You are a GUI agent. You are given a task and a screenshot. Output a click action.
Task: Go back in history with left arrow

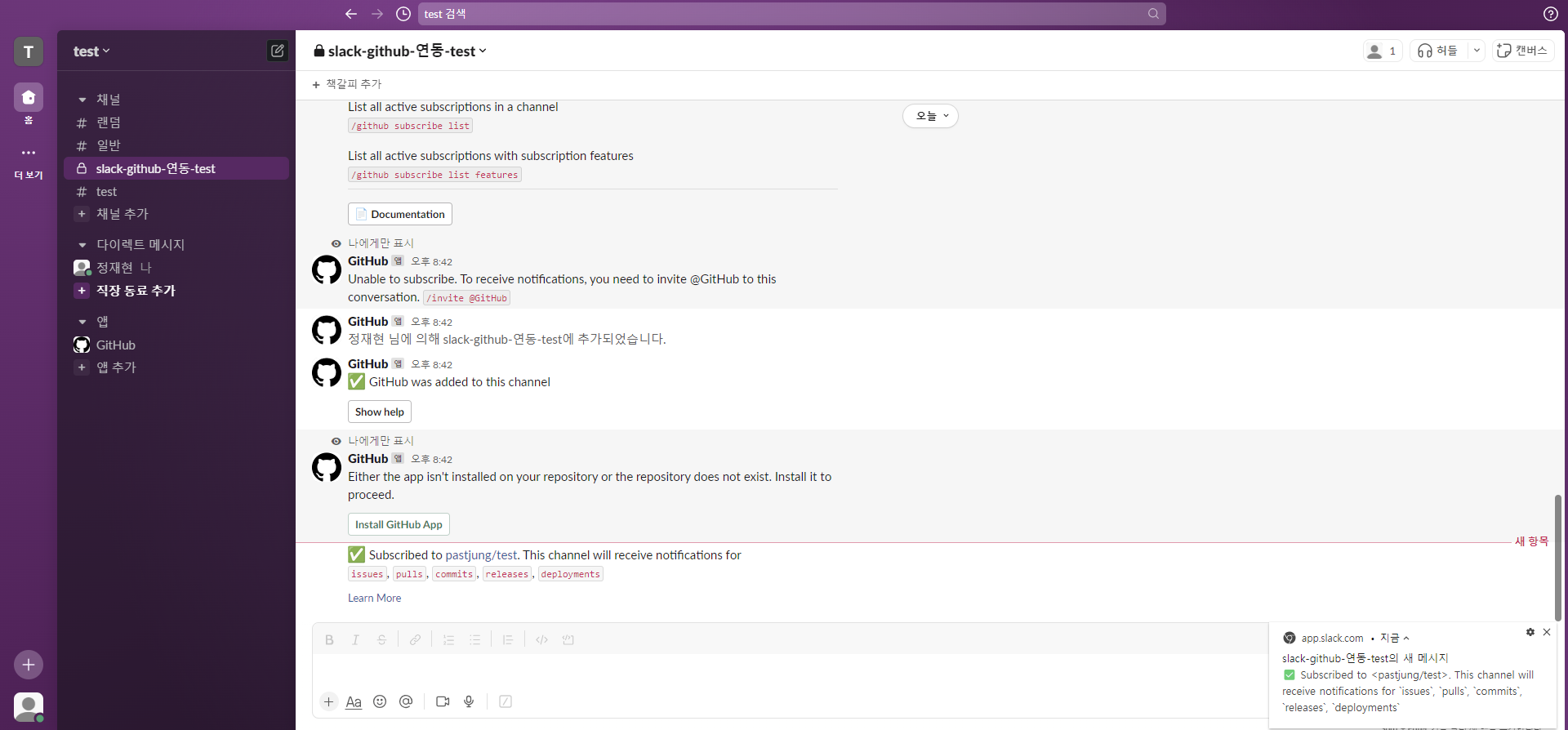pyautogui.click(x=351, y=14)
